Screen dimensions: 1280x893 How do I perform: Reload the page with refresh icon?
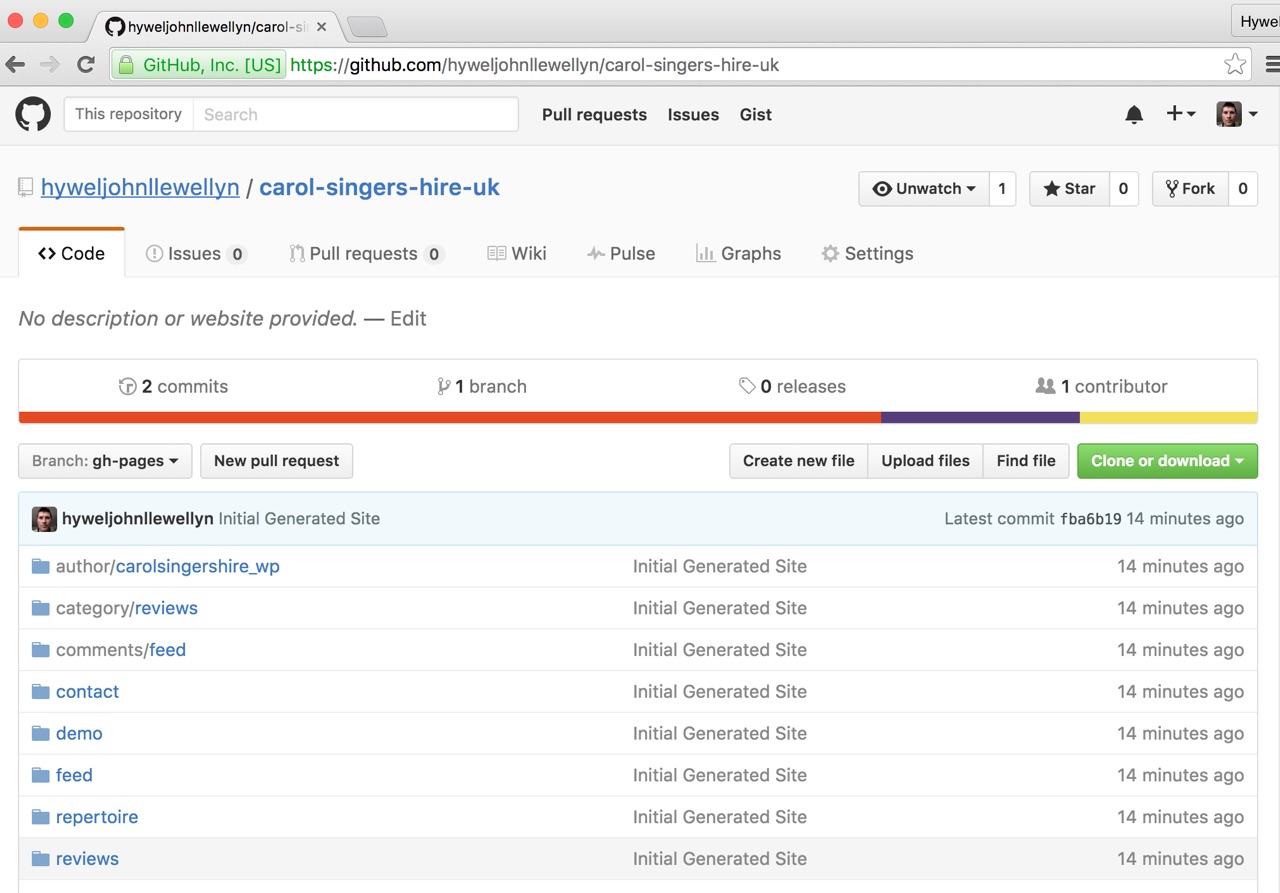(x=86, y=65)
